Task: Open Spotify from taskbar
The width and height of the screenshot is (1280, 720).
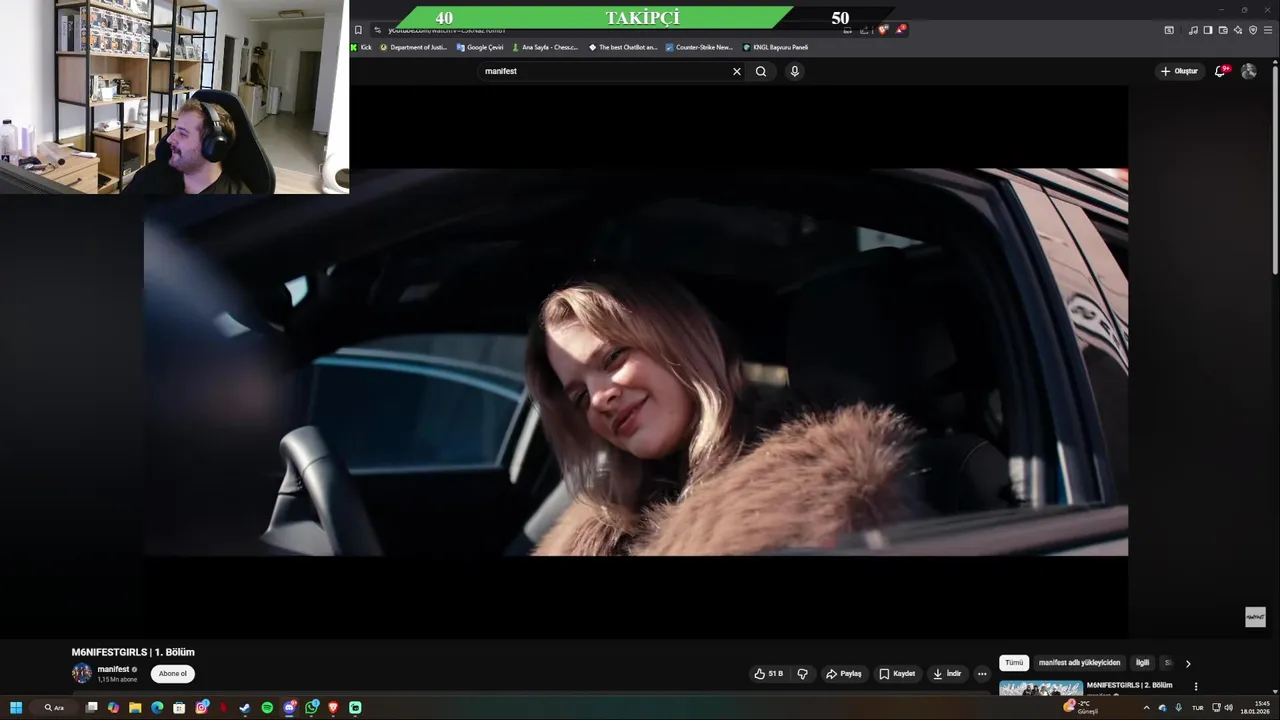Action: pyautogui.click(x=267, y=708)
